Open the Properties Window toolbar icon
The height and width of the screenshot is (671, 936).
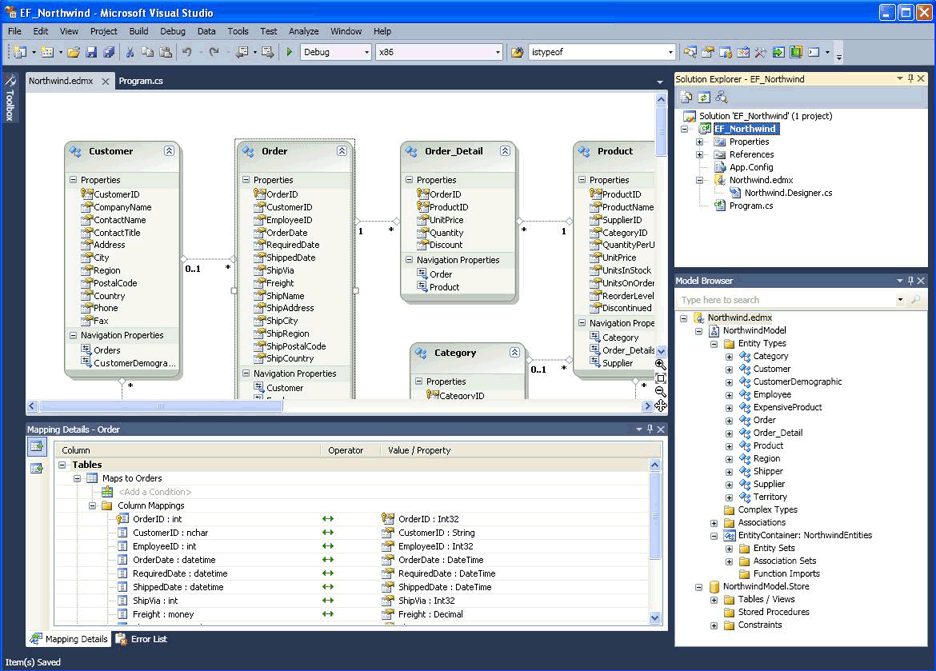(x=708, y=53)
